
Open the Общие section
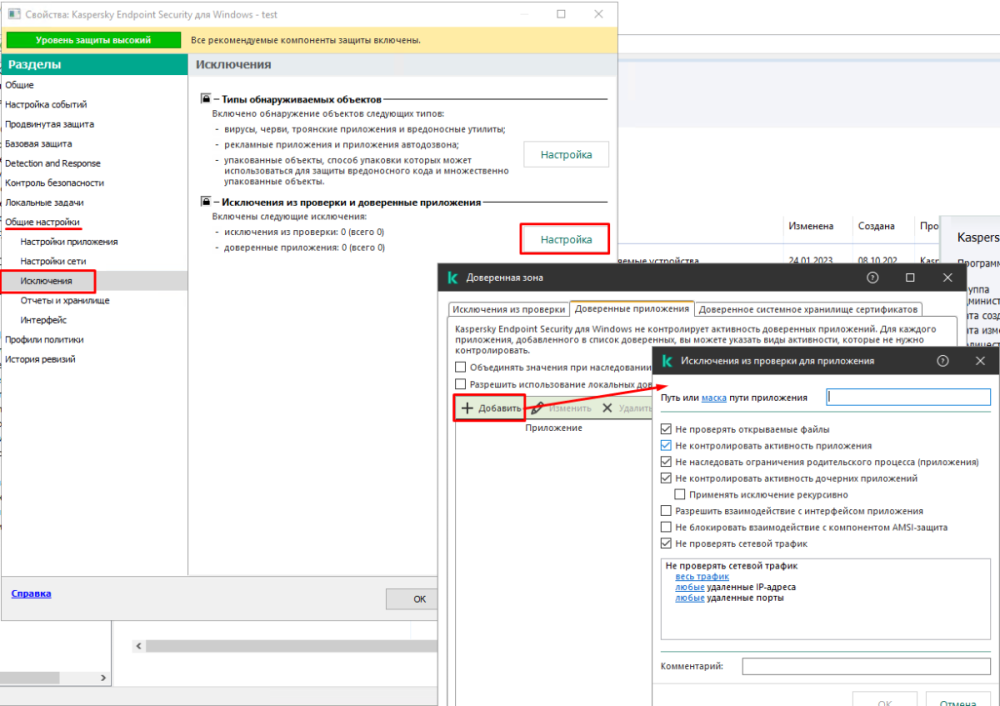(19, 85)
